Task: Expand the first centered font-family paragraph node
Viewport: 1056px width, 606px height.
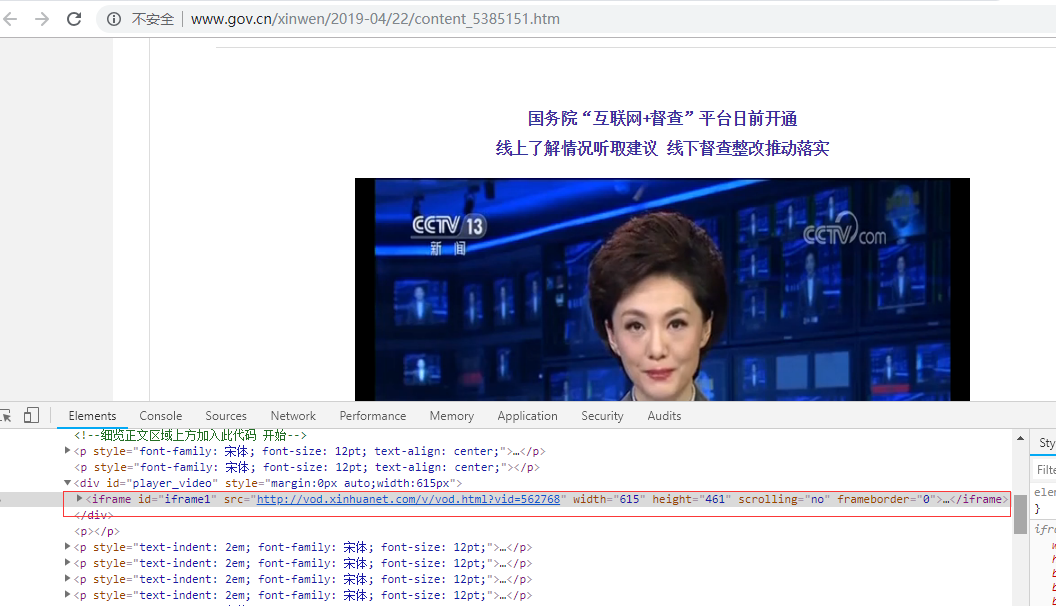Action: [x=68, y=451]
